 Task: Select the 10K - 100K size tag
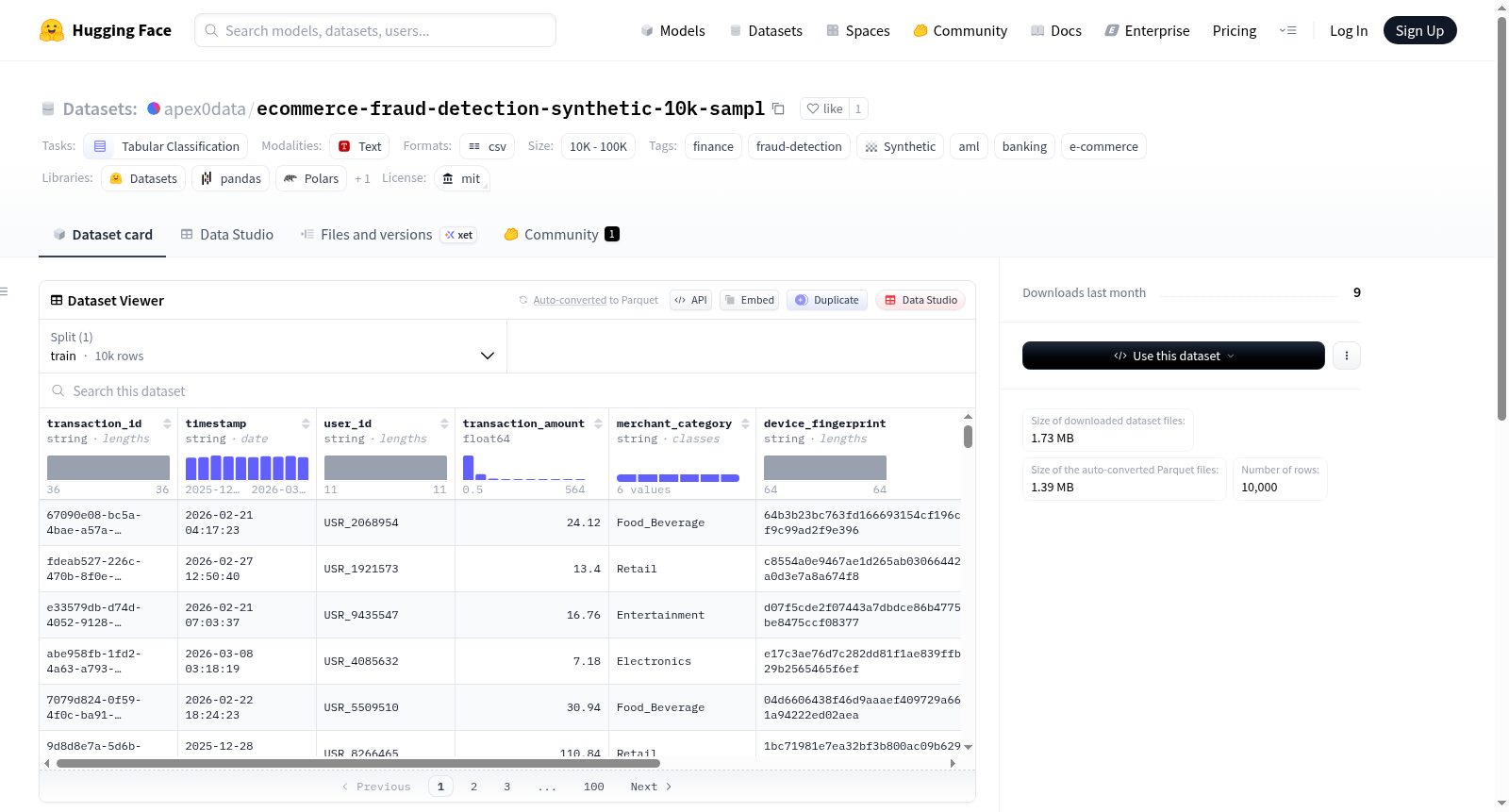598,146
